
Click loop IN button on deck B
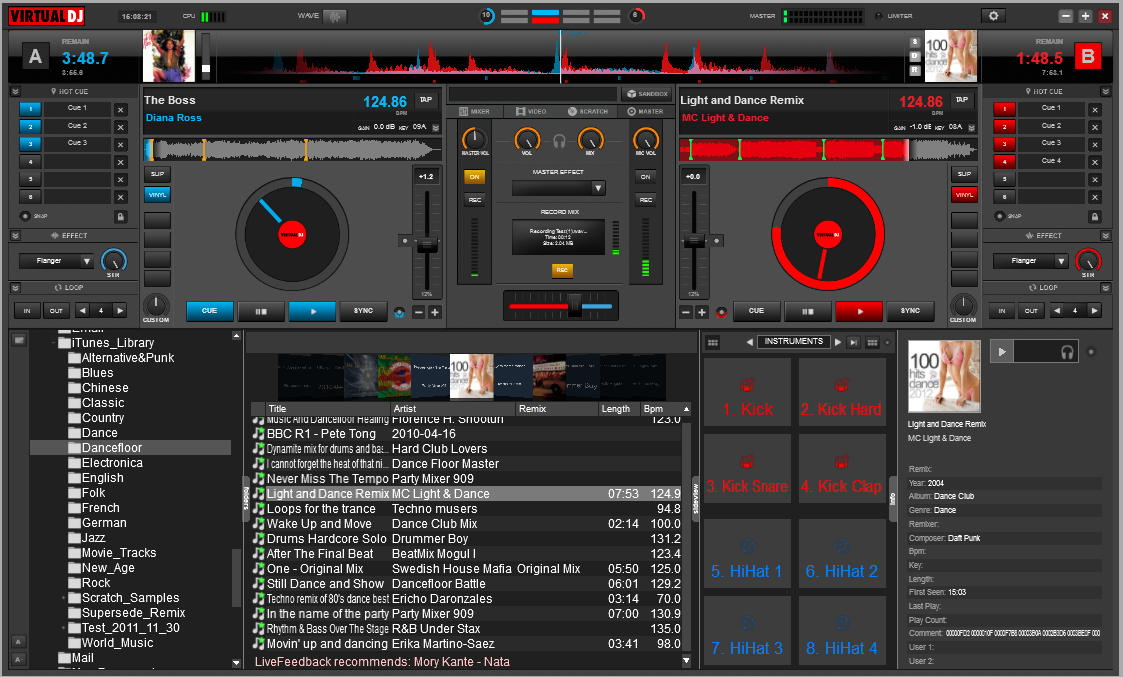click(x=1002, y=311)
